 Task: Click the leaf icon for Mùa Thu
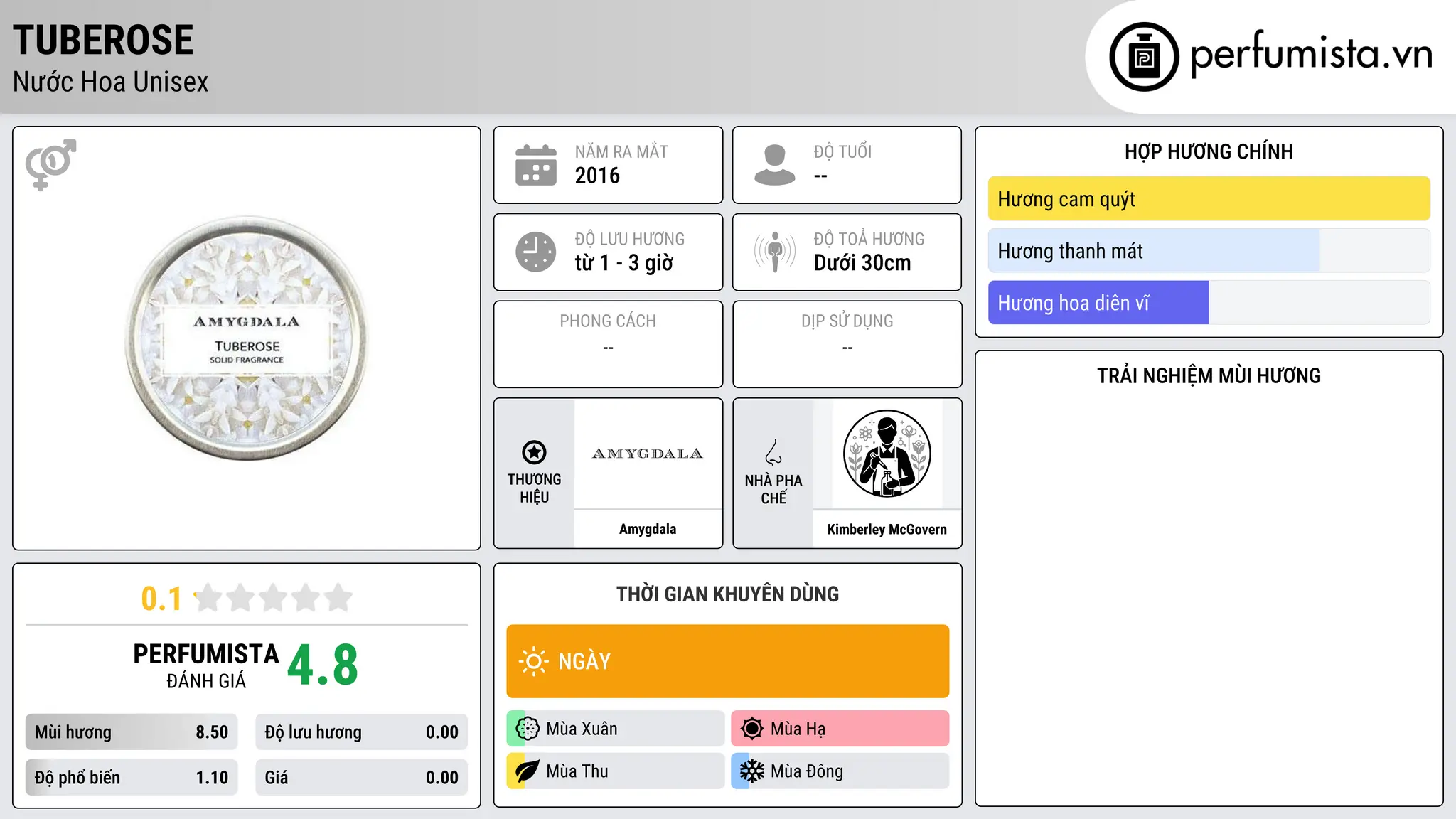click(x=528, y=771)
